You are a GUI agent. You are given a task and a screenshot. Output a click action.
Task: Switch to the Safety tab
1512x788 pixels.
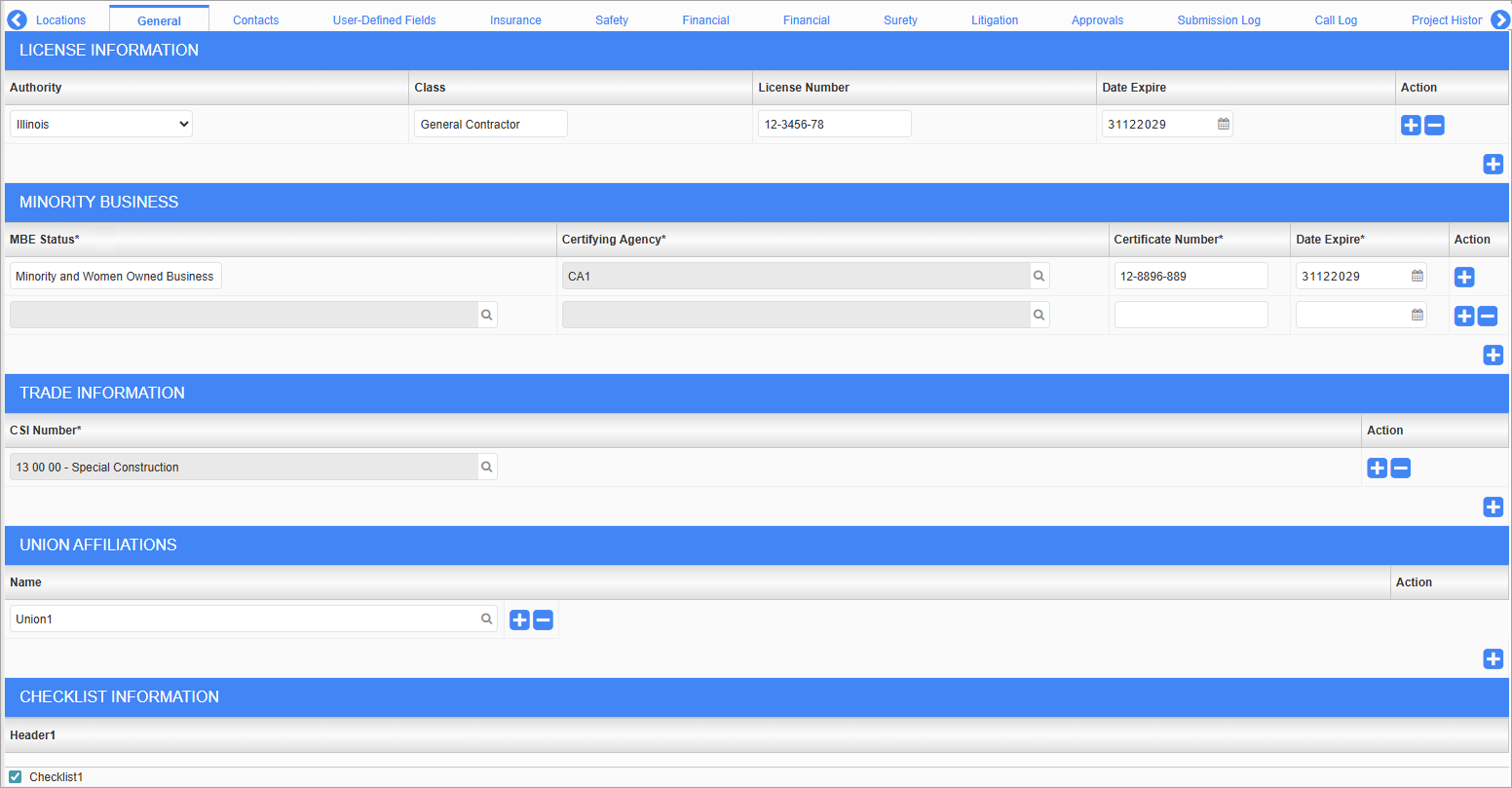pos(612,19)
